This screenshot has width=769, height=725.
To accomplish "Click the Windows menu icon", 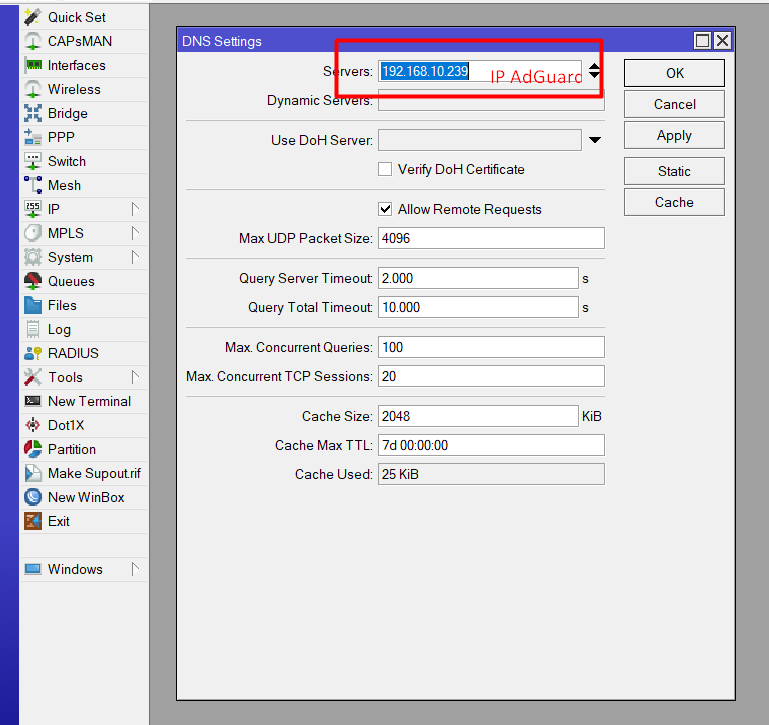I will click(32, 569).
